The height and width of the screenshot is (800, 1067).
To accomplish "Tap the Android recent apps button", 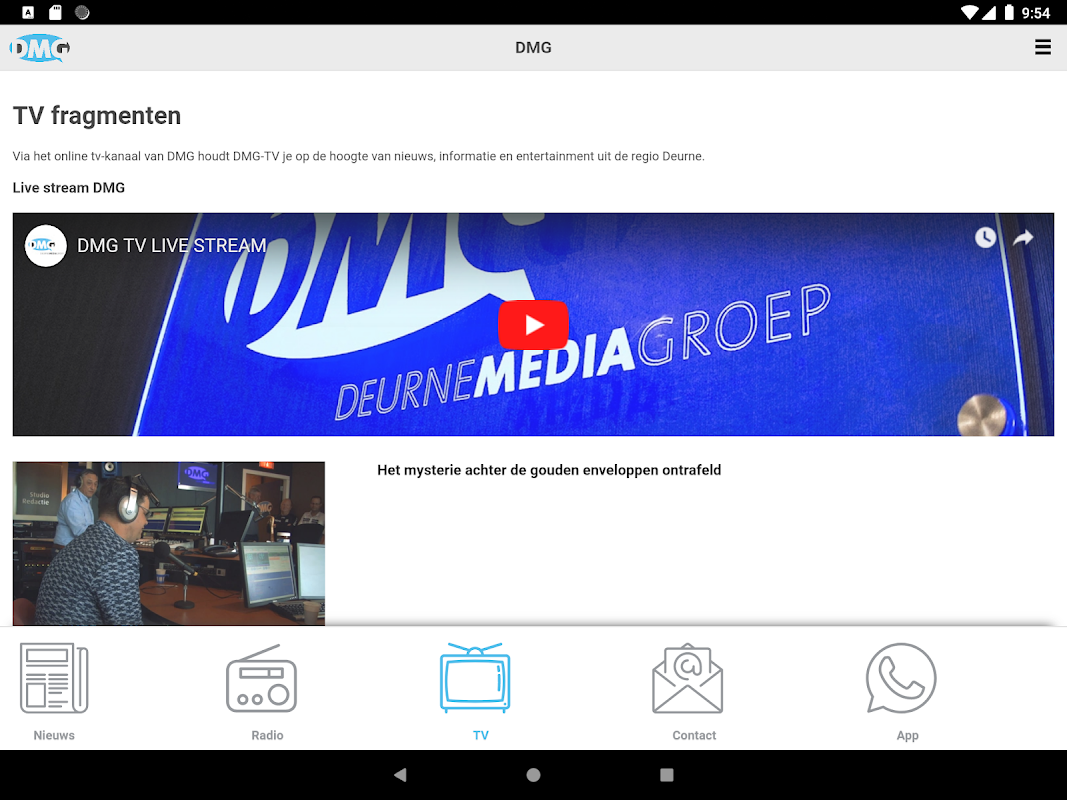I will tap(667, 775).
